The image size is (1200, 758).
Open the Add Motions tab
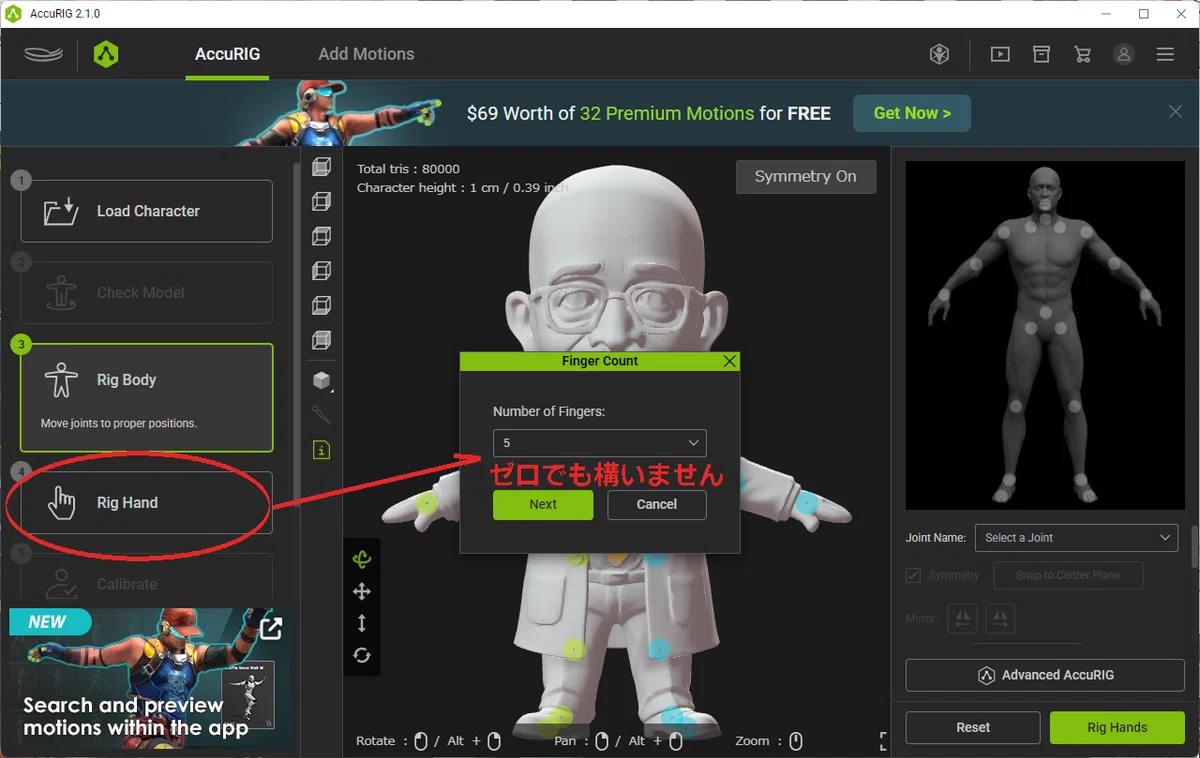(x=366, y=54)
